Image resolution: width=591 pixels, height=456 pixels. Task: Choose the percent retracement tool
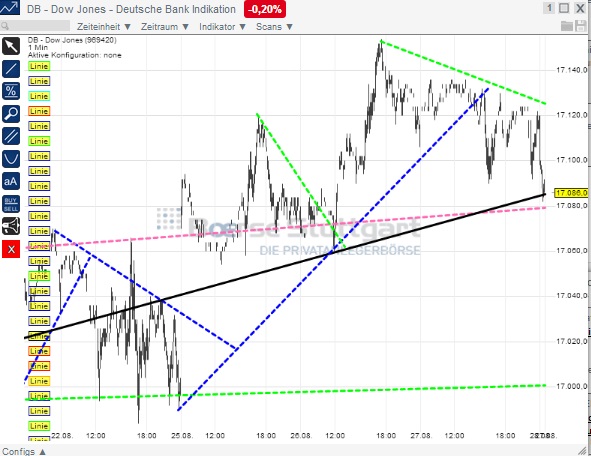point(11,91)
